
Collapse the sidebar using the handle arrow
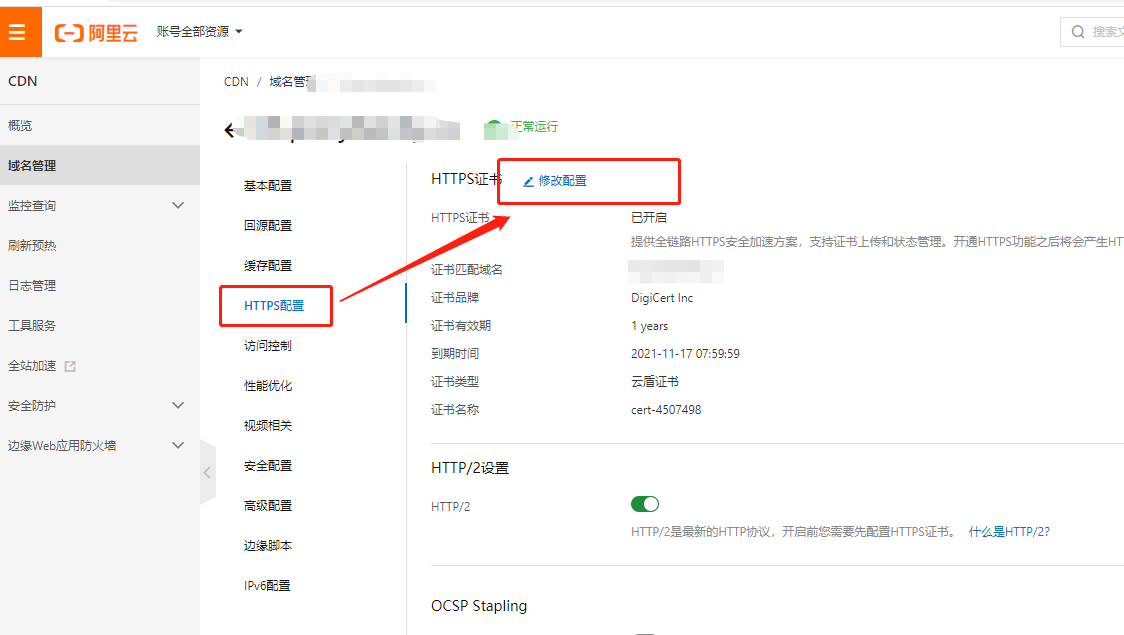(208, 472)
